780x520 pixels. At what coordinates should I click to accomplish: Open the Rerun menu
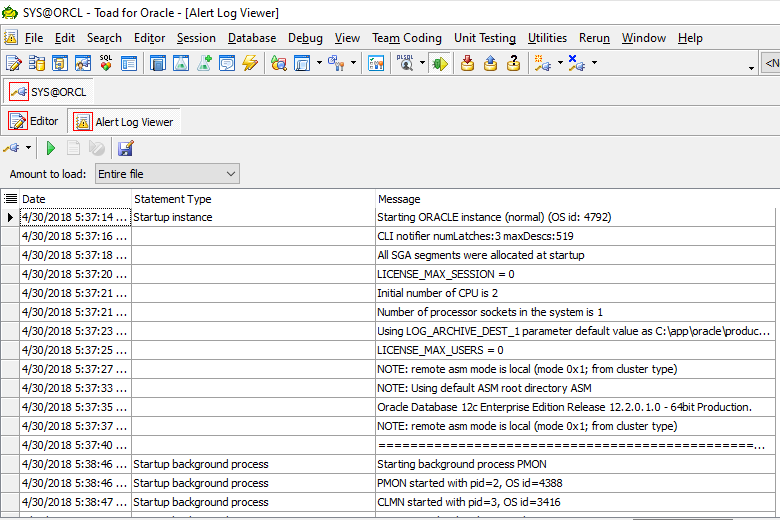pyautogui.click(x=594, y=38)
